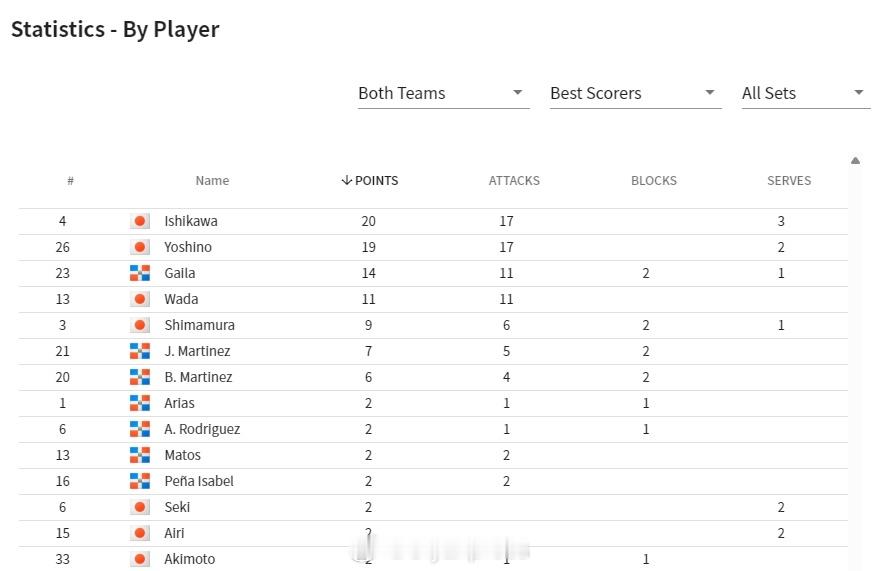
Task: Click the Dominican flag beside Gaila
Action: point(140,273)
